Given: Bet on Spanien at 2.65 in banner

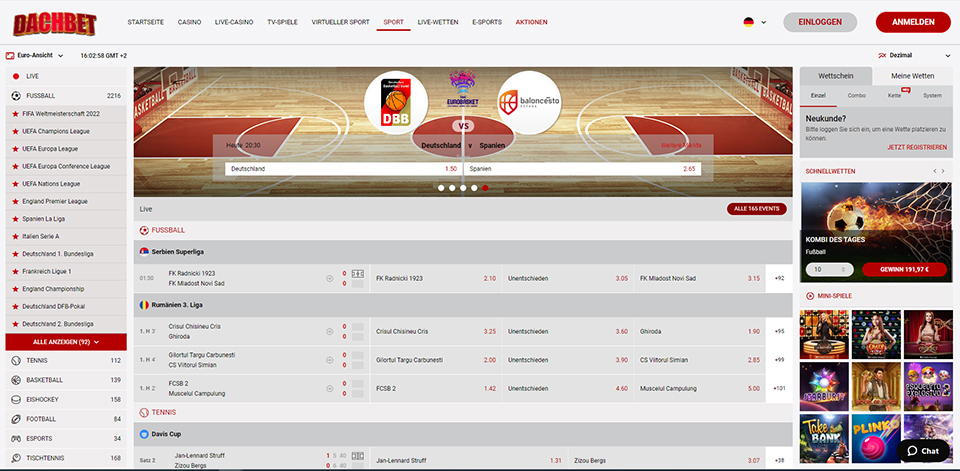Looking at the screenshot, I should pos(582,168).
